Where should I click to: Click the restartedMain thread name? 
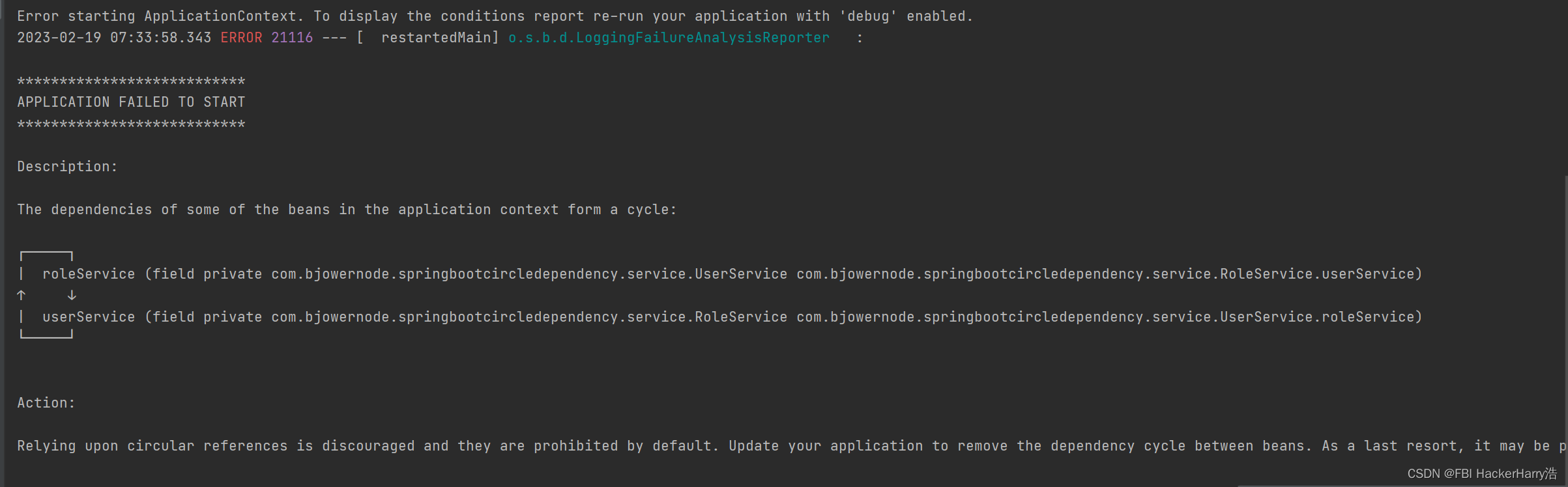click(435, 38)
